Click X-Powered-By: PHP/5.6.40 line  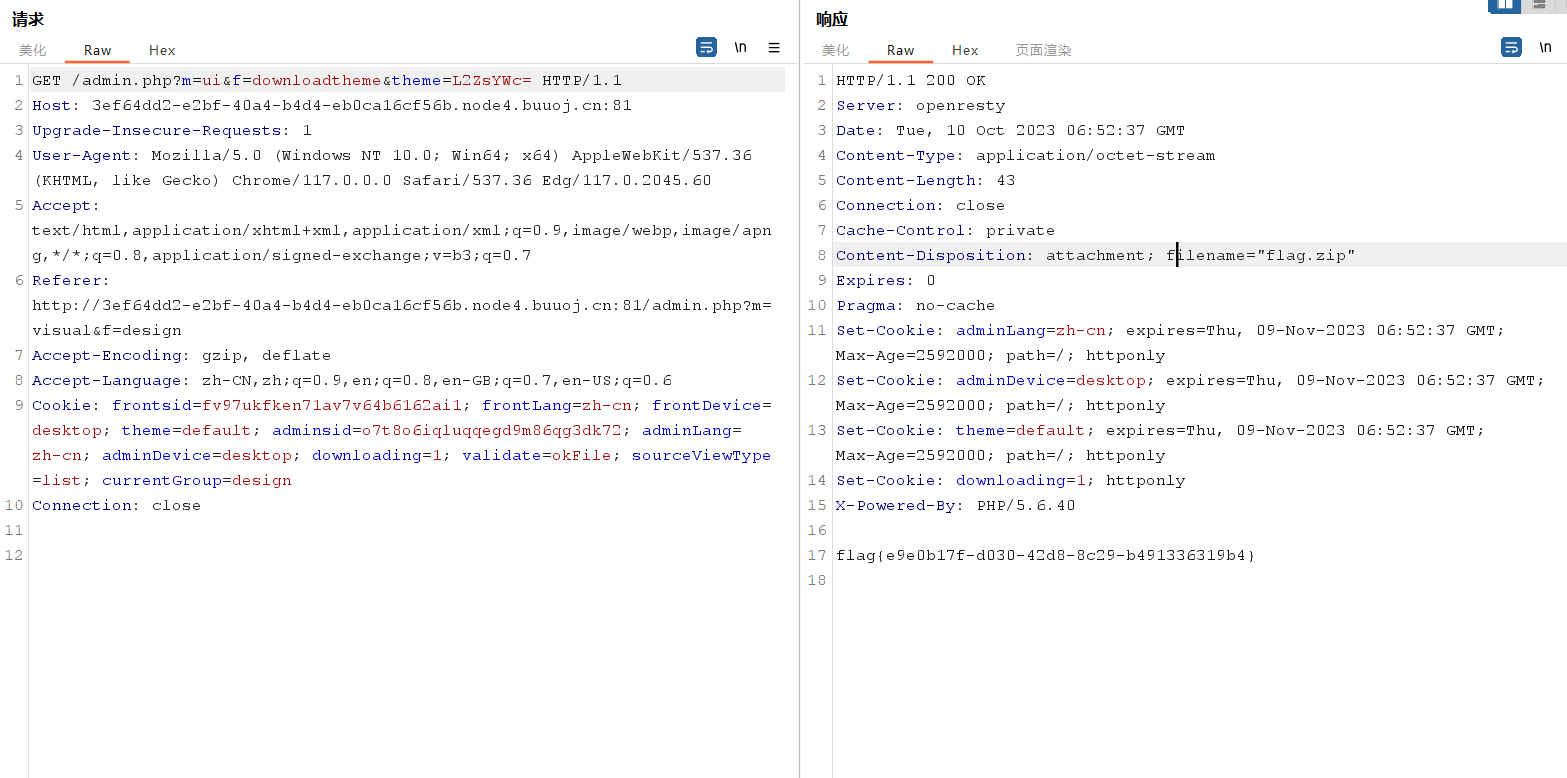pos(956,505)
